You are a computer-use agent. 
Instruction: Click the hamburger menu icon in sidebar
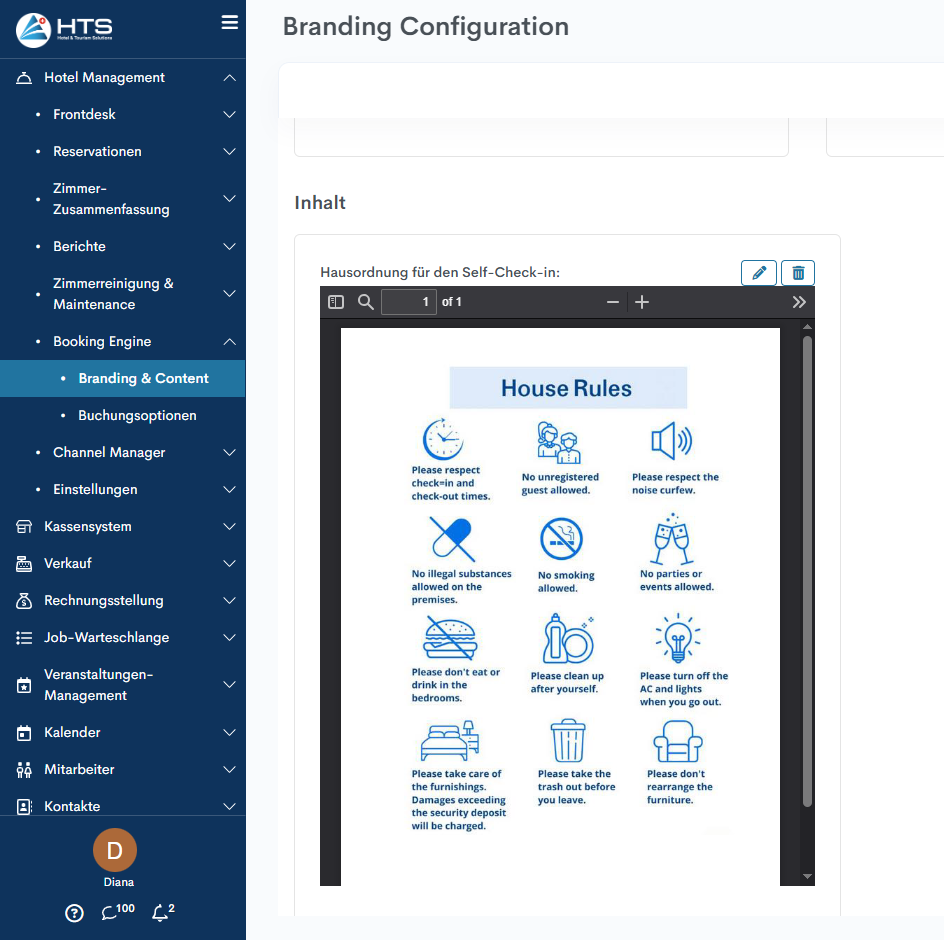(x=229, y=22)
